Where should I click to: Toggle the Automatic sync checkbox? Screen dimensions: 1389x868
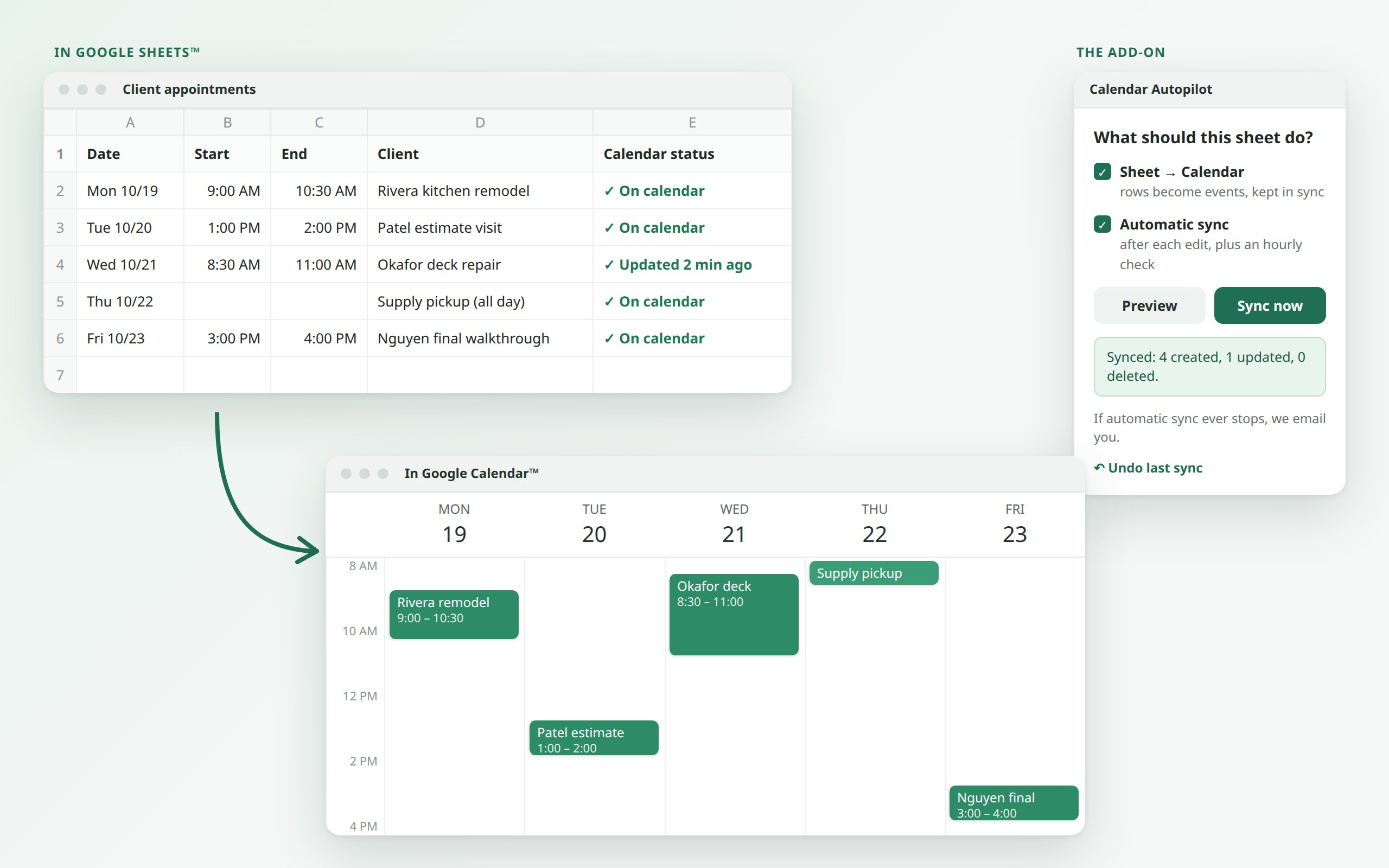[1102, 224]
